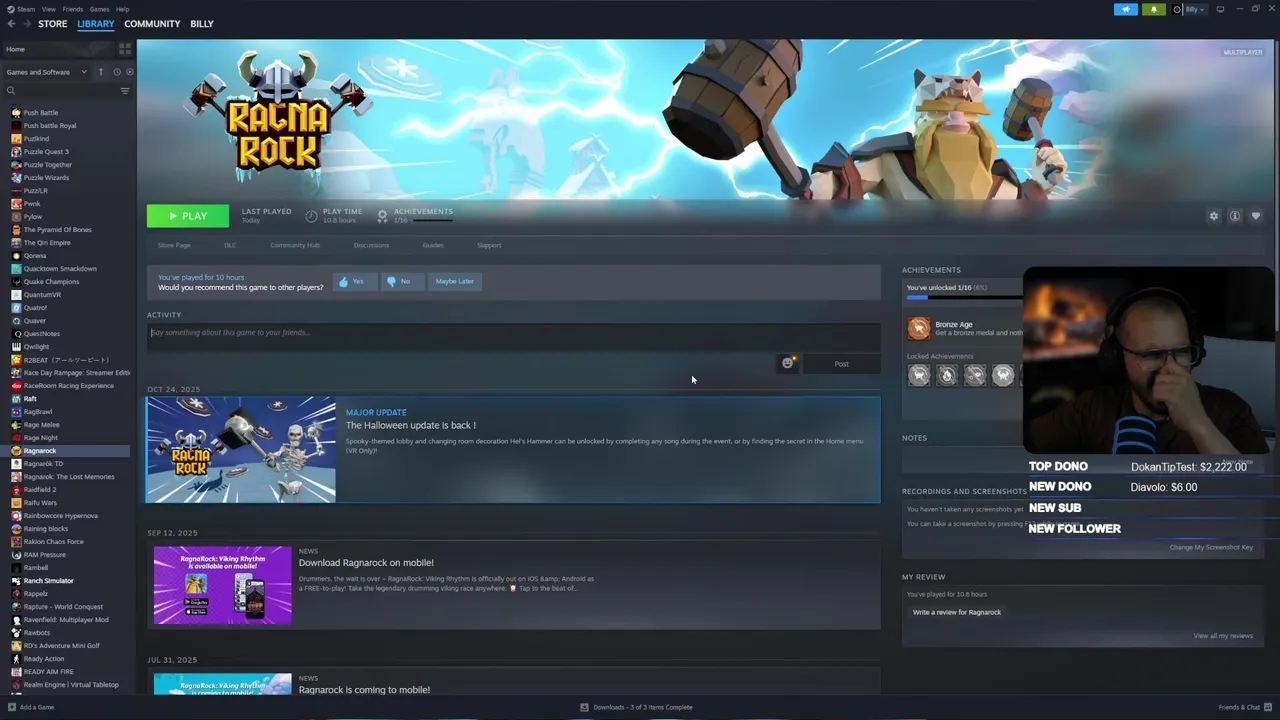Click the first locked achievement icon
The width and height of the screenshot is (1280, 720).
coord(919,375)
